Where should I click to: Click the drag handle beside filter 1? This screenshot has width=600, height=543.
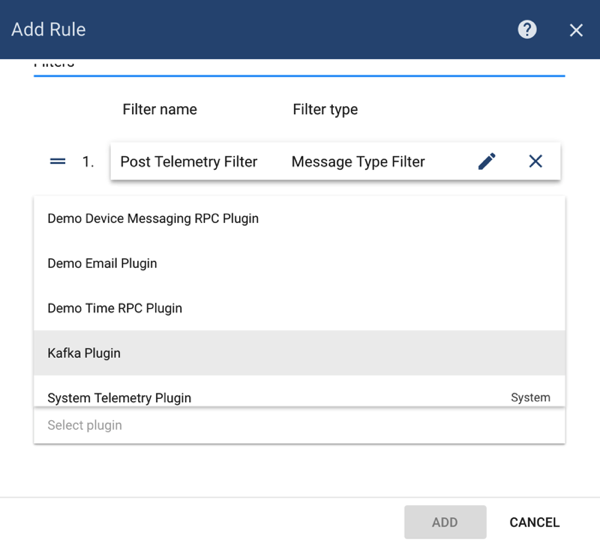pos(58,161)
